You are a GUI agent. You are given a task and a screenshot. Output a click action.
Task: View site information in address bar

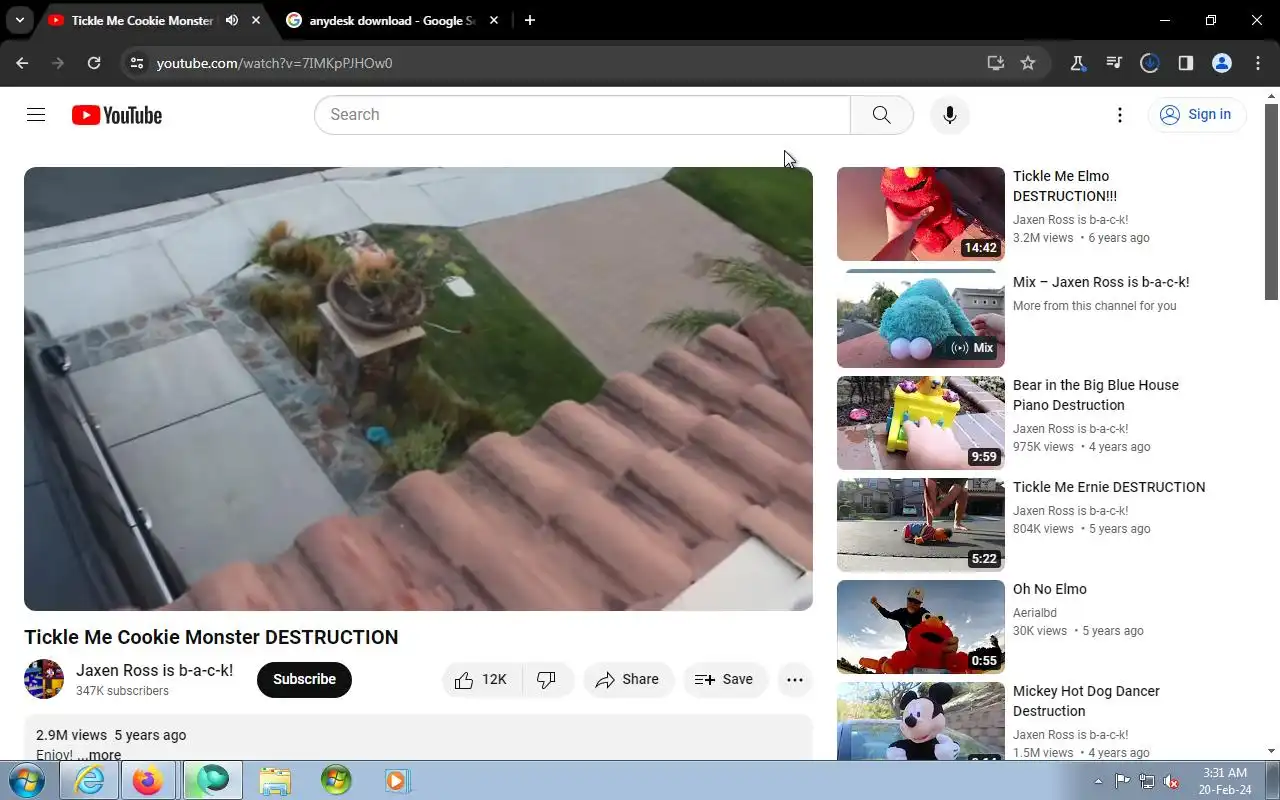137,63
